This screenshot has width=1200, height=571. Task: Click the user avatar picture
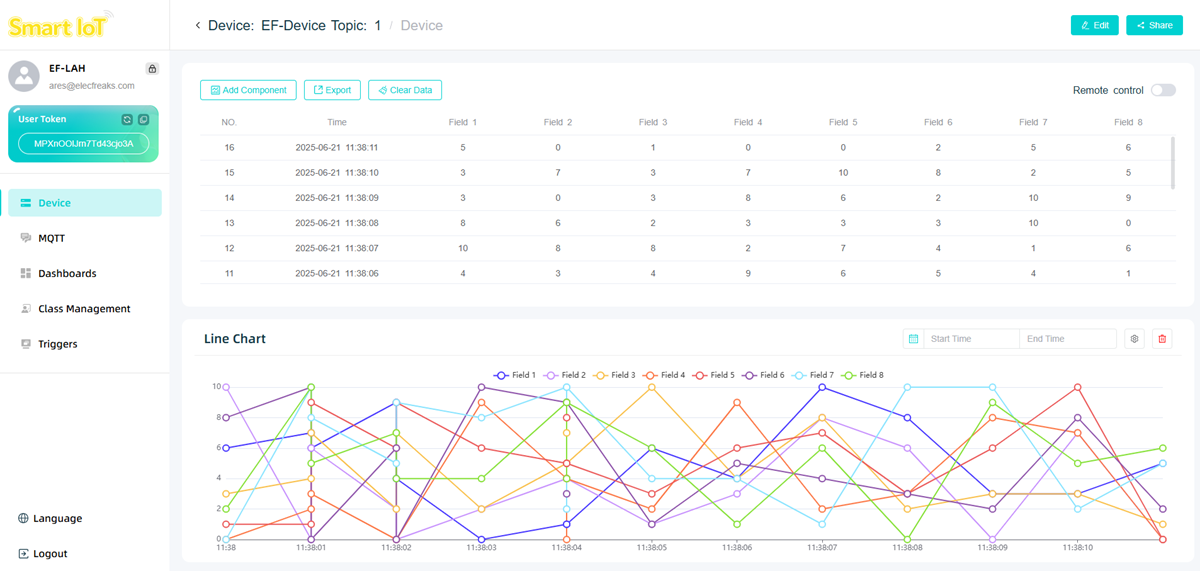coord(25,76)
